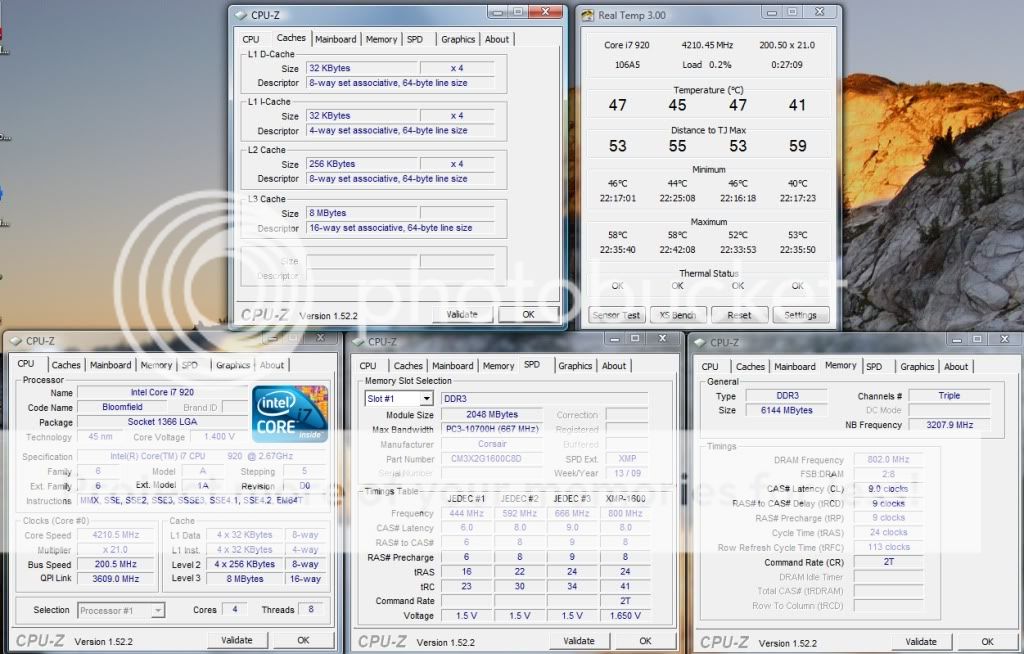Click the title bar icon of the CPU-Z Memory window

point(700,343)
